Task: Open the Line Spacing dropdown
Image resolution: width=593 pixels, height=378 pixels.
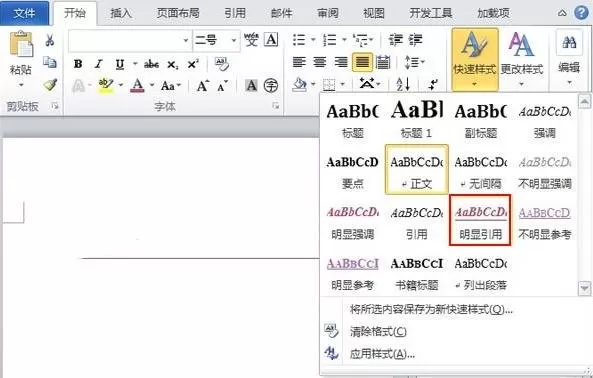Action: [x=414, y=62]
